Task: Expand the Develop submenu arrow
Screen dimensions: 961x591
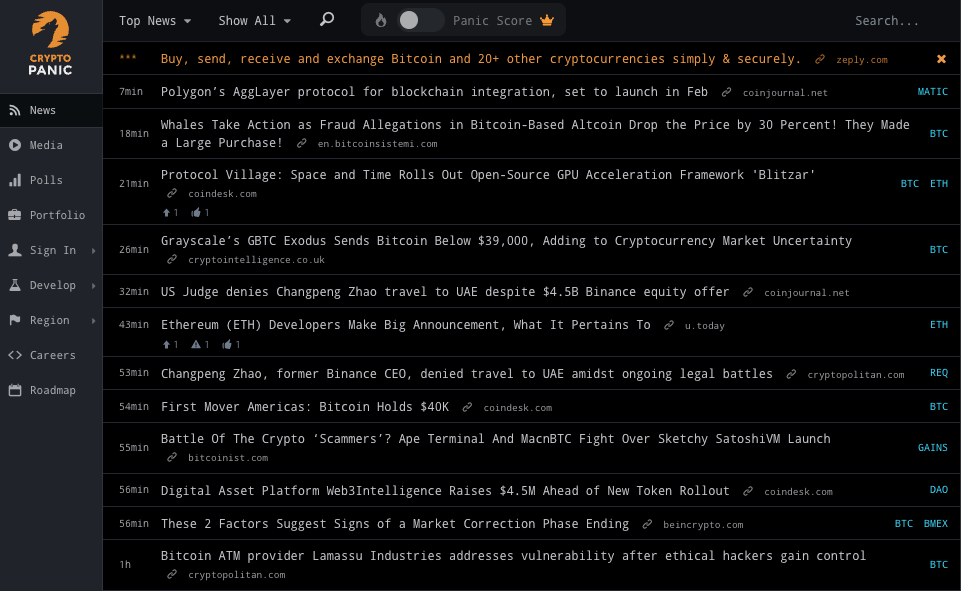Action: 94,285
